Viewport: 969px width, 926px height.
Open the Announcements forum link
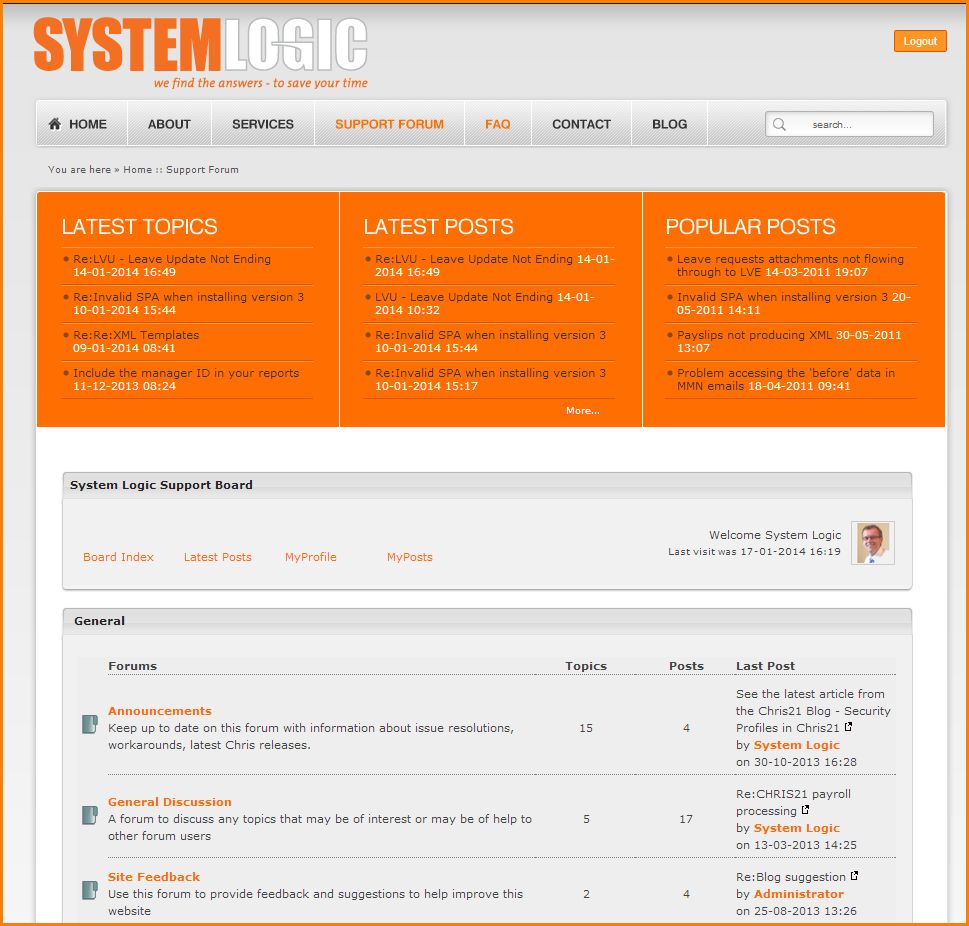[160, 711]
